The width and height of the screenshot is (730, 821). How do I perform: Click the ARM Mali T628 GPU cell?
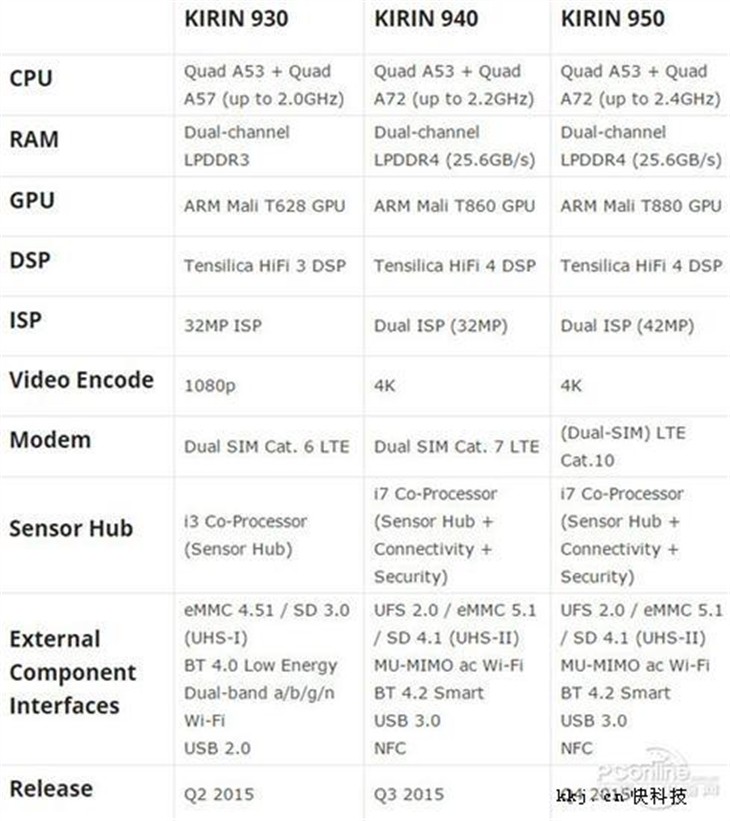264,206
